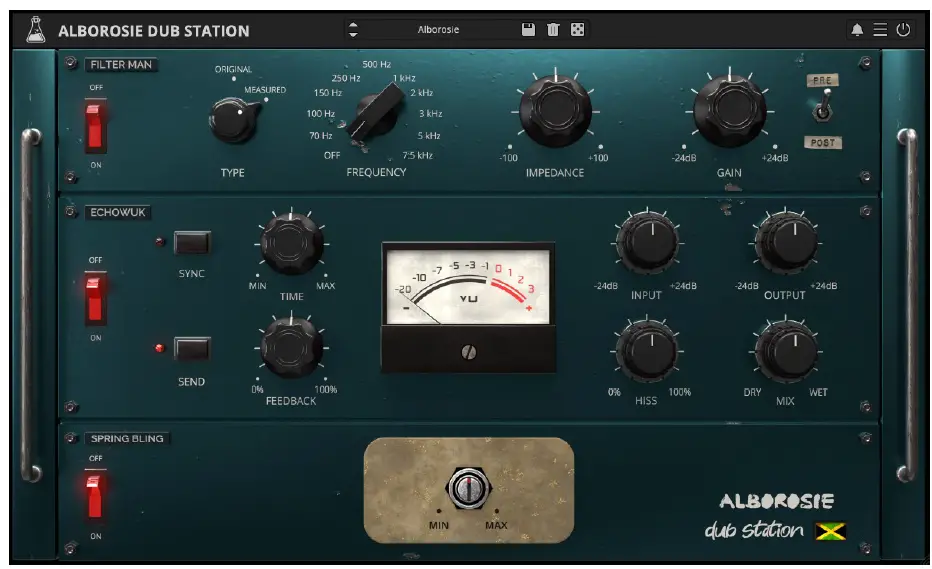Image resolution: width=932 pixels, height=569 pixels.
Task: Click the impedance +100 label
Action: [x=598, y=158]
